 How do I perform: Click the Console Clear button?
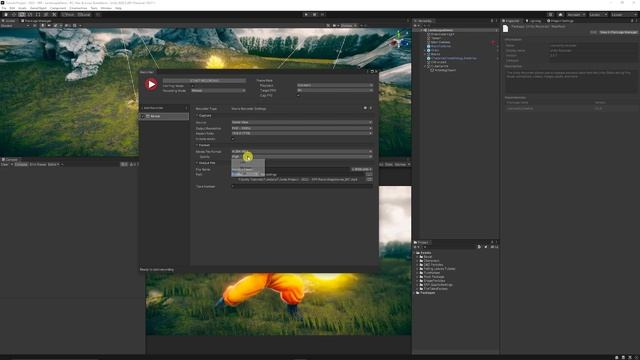pos(4,164)
